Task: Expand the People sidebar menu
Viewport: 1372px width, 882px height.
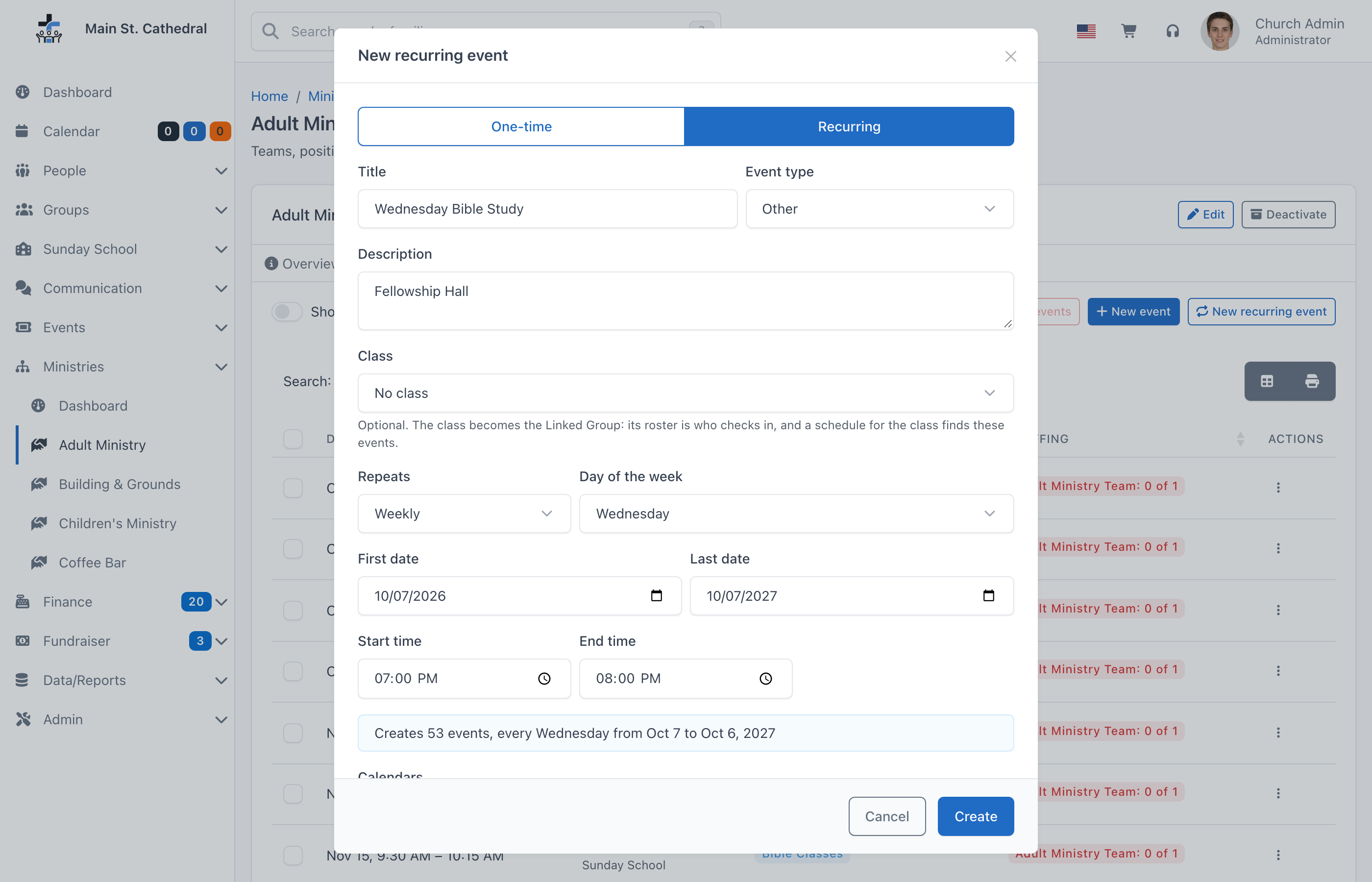Action: pos(117,171)
